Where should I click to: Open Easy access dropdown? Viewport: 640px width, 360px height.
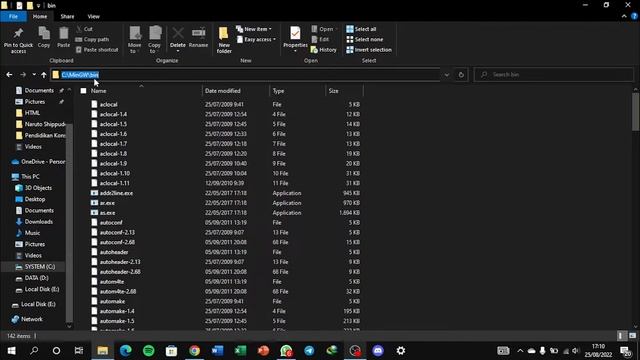coord(256,39)
